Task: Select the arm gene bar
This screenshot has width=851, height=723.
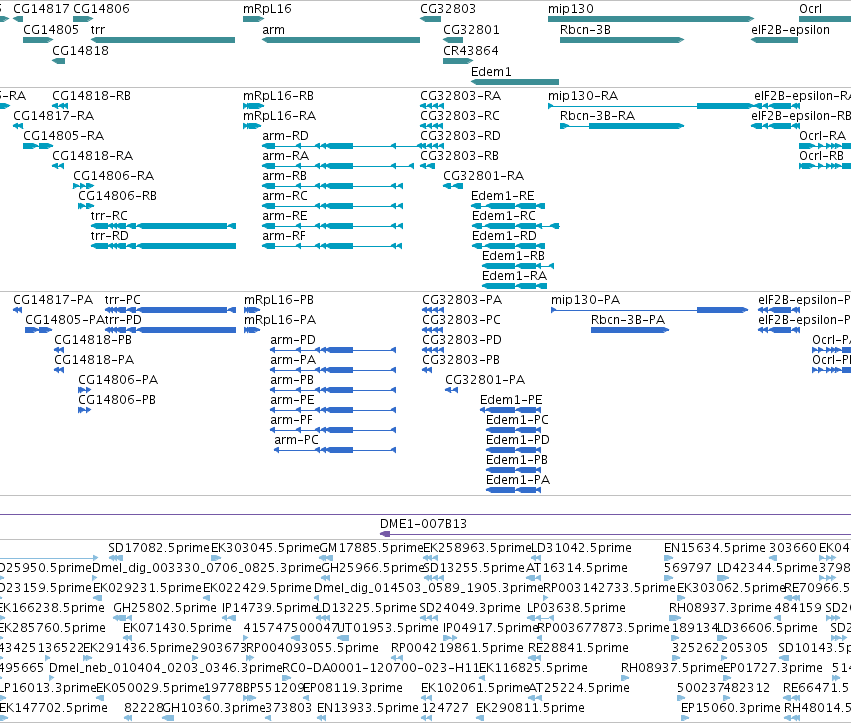Action: pyautogui.click(x=341, y=40)
